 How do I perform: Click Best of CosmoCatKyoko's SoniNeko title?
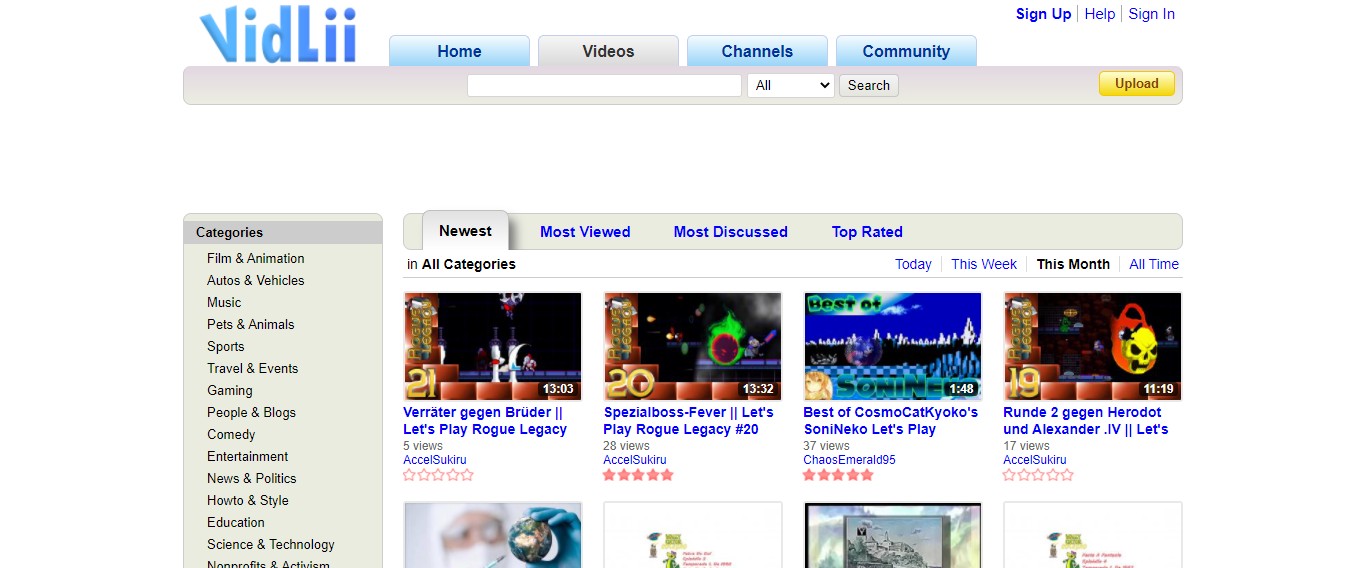(891, 420)
